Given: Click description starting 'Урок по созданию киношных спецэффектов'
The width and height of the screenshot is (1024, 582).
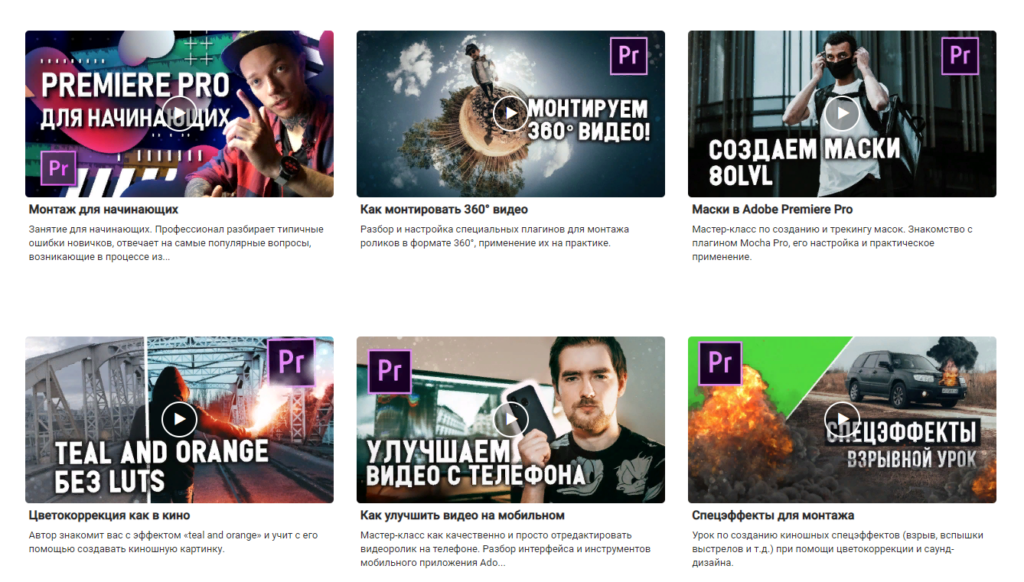Looking at the screenshot, I should tap(837, 549).
